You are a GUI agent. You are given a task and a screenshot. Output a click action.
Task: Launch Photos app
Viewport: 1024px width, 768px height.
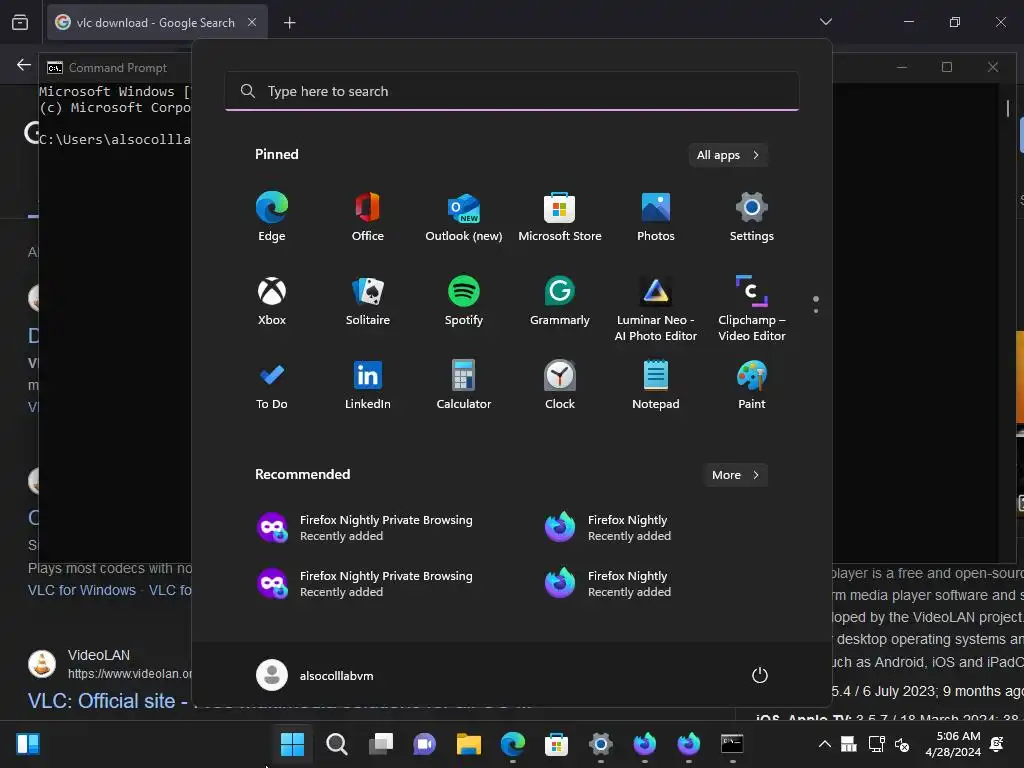[x=656, y=217]
